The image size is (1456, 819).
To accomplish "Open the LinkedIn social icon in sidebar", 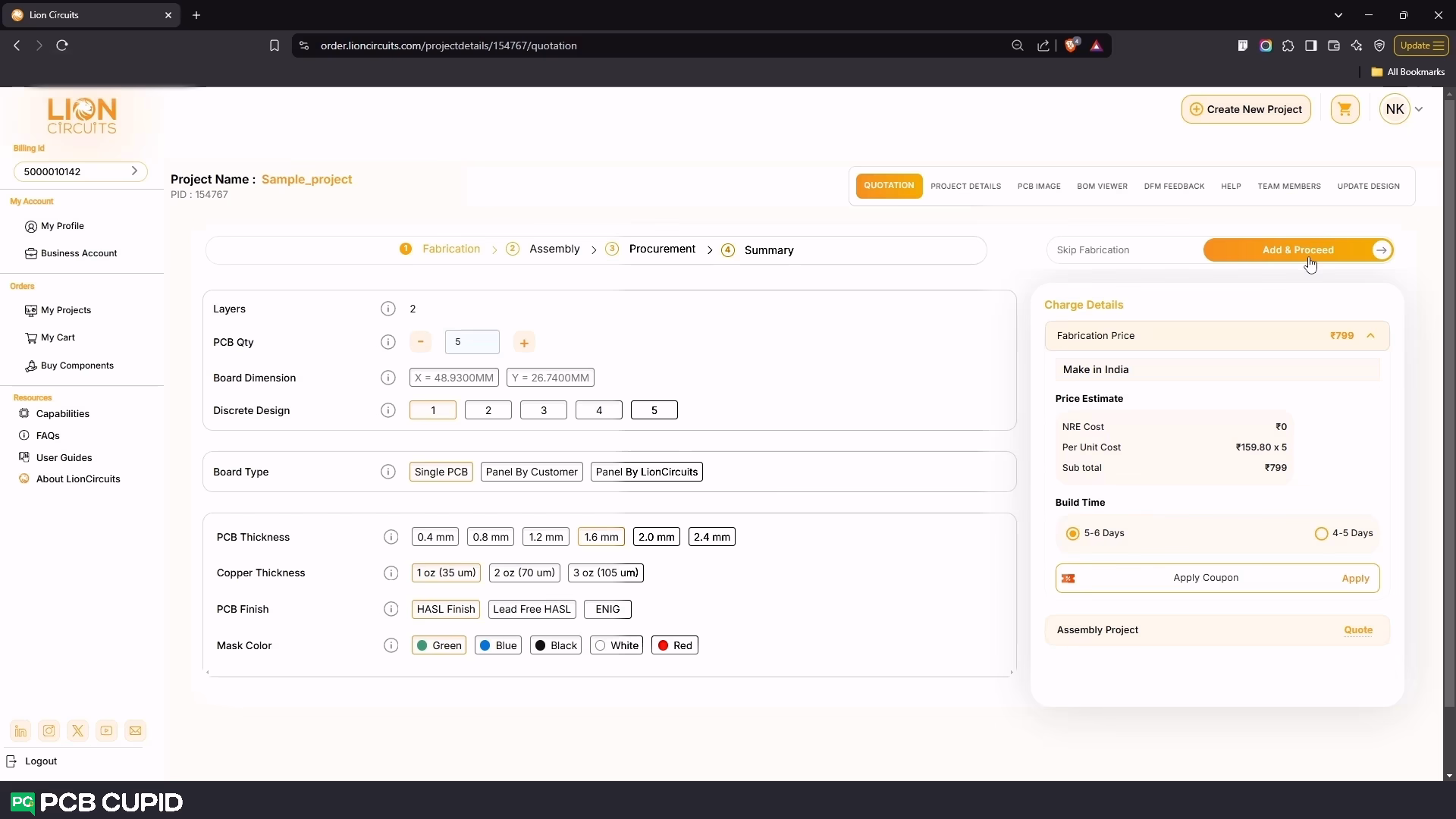I will click(20, 731).
